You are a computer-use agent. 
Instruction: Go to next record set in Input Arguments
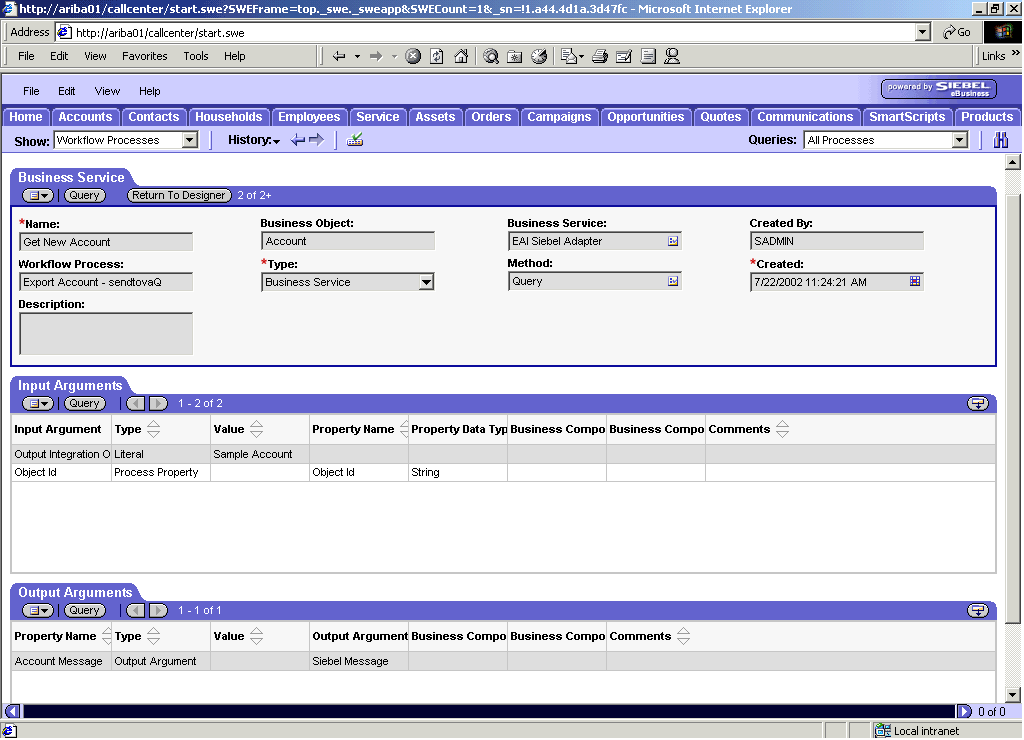tap(158, 404)
